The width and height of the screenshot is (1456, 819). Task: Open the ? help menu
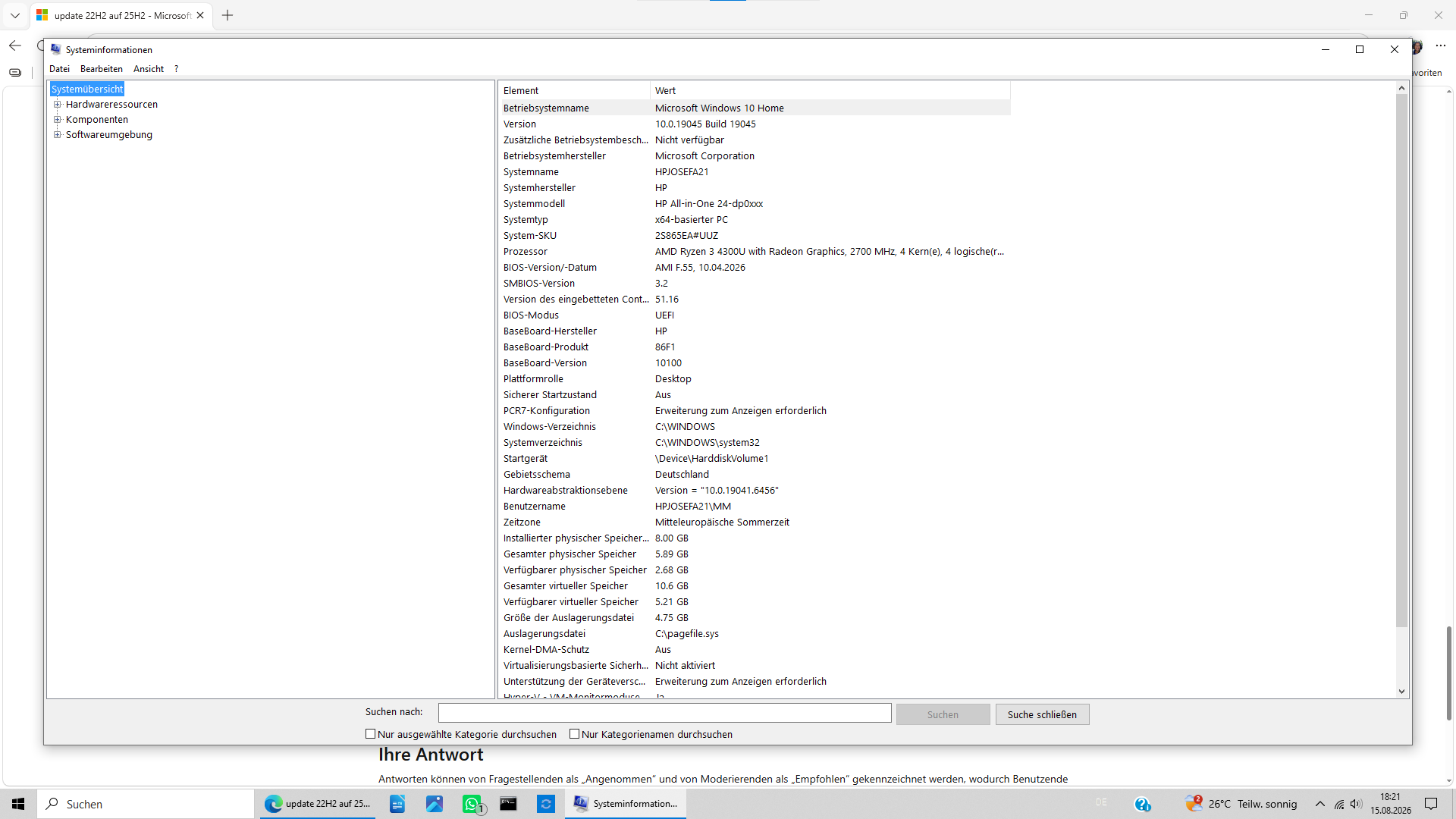pyautogui.click(x=176, y=69)
